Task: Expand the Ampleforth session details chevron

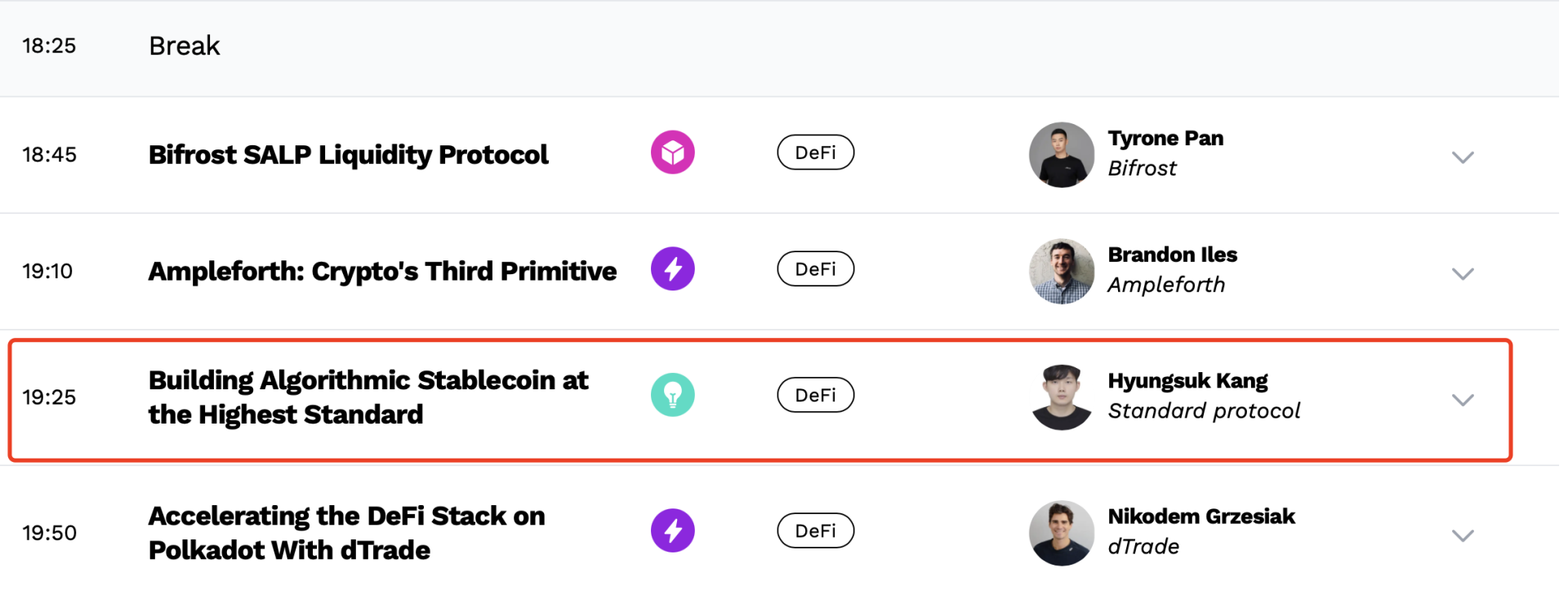Action: [x=1463, y=273]
